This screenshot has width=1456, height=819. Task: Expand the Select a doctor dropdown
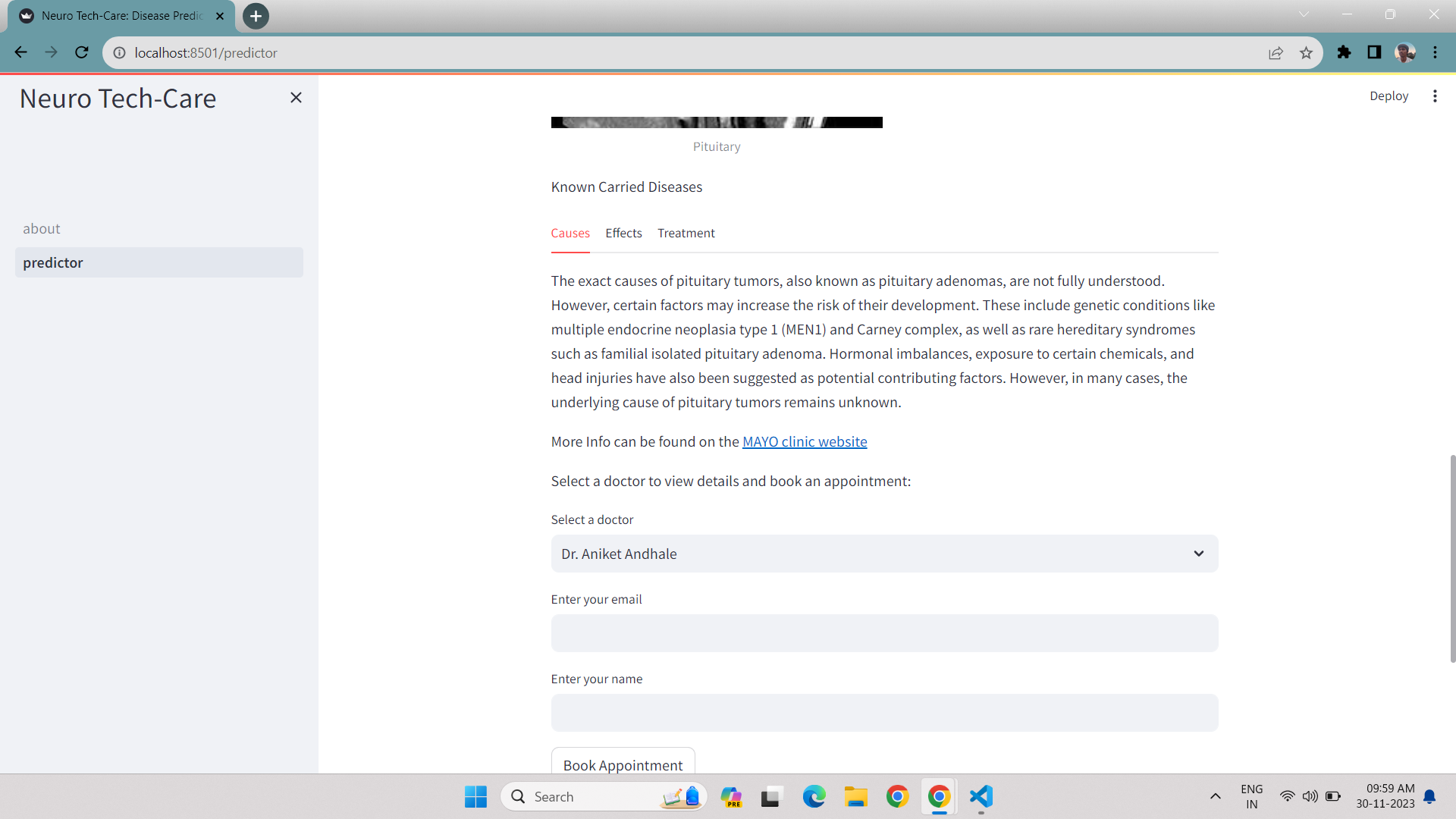(884, 554)
